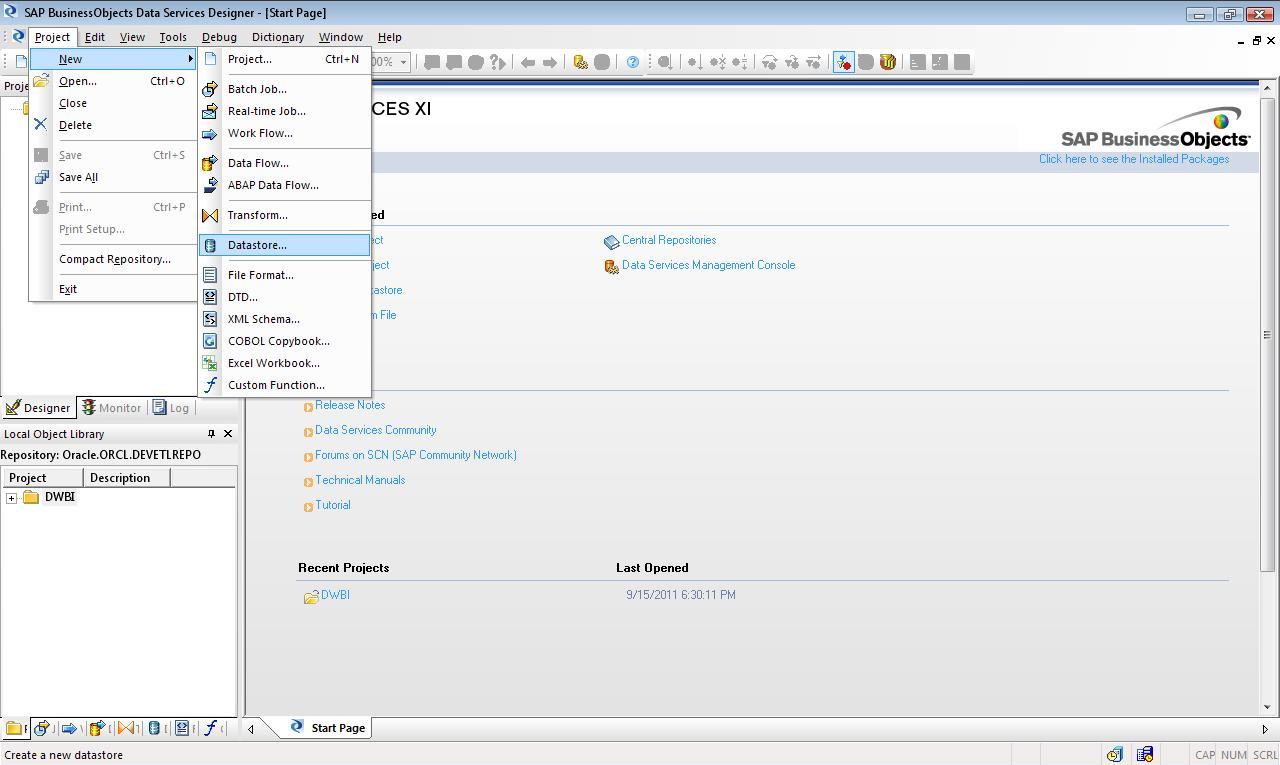This screenshot has width=1280, height=765.
Task: Open the Jobs tab icon in object library
Action: pyautogui.click(x=42, y=728)
